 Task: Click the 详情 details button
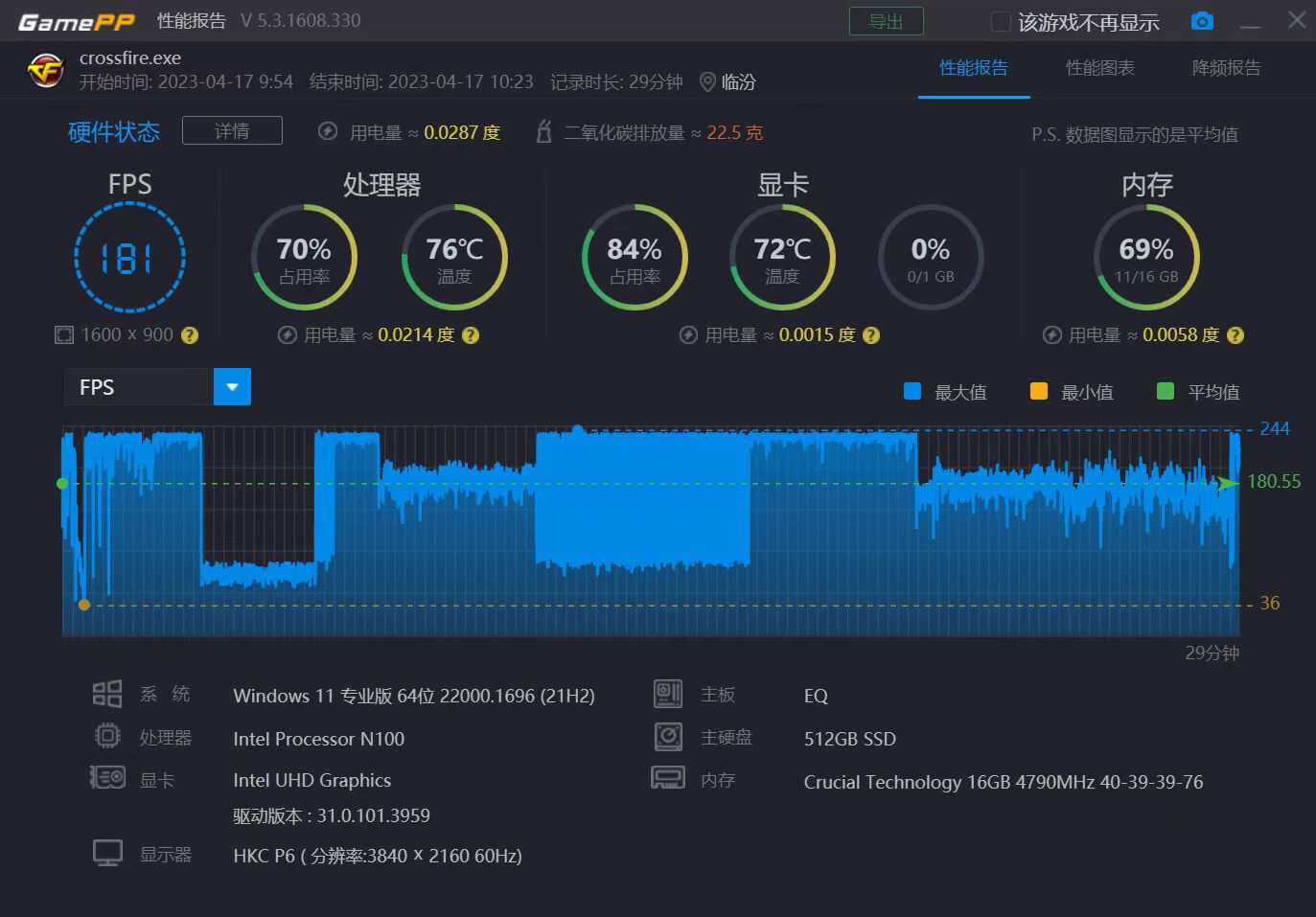click(x=232, y=130)
